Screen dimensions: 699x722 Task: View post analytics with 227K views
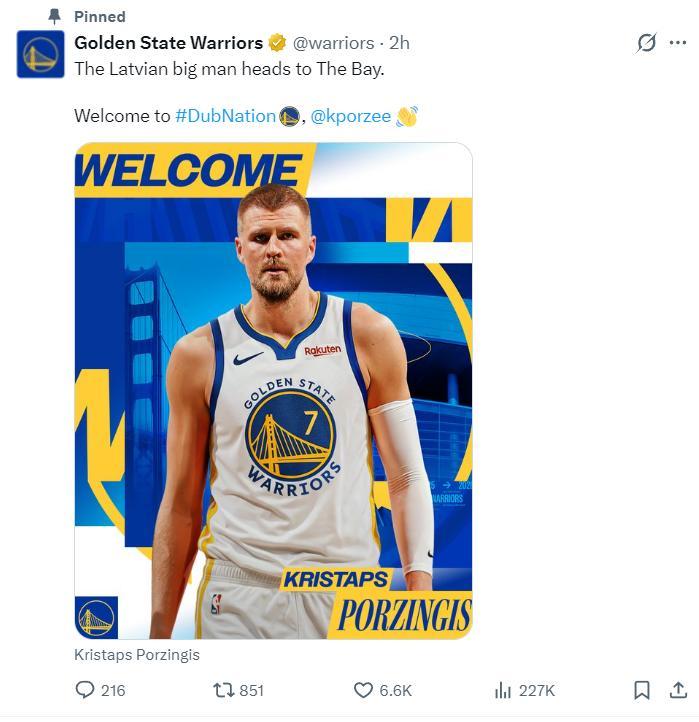tap(503, 690)
